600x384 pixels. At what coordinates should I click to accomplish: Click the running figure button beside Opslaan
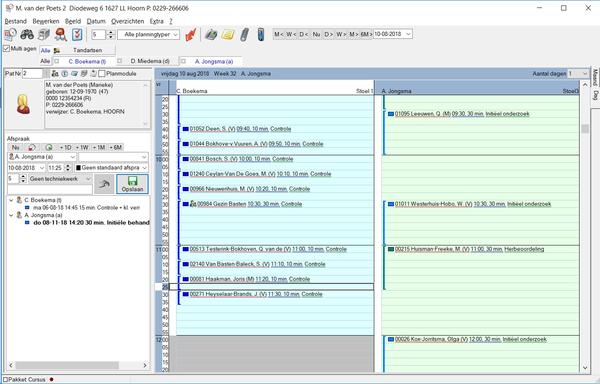[x=104, y=184]
